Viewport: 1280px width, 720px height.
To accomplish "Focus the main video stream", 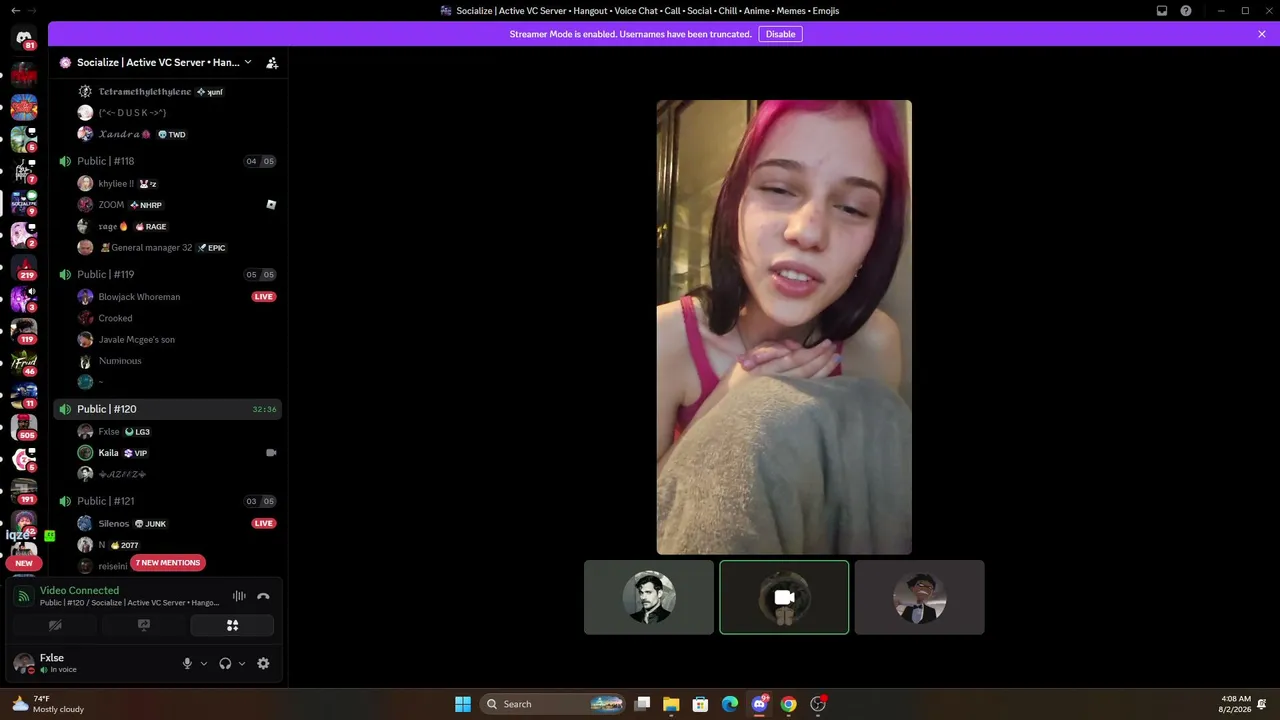I will coord(784,327).
